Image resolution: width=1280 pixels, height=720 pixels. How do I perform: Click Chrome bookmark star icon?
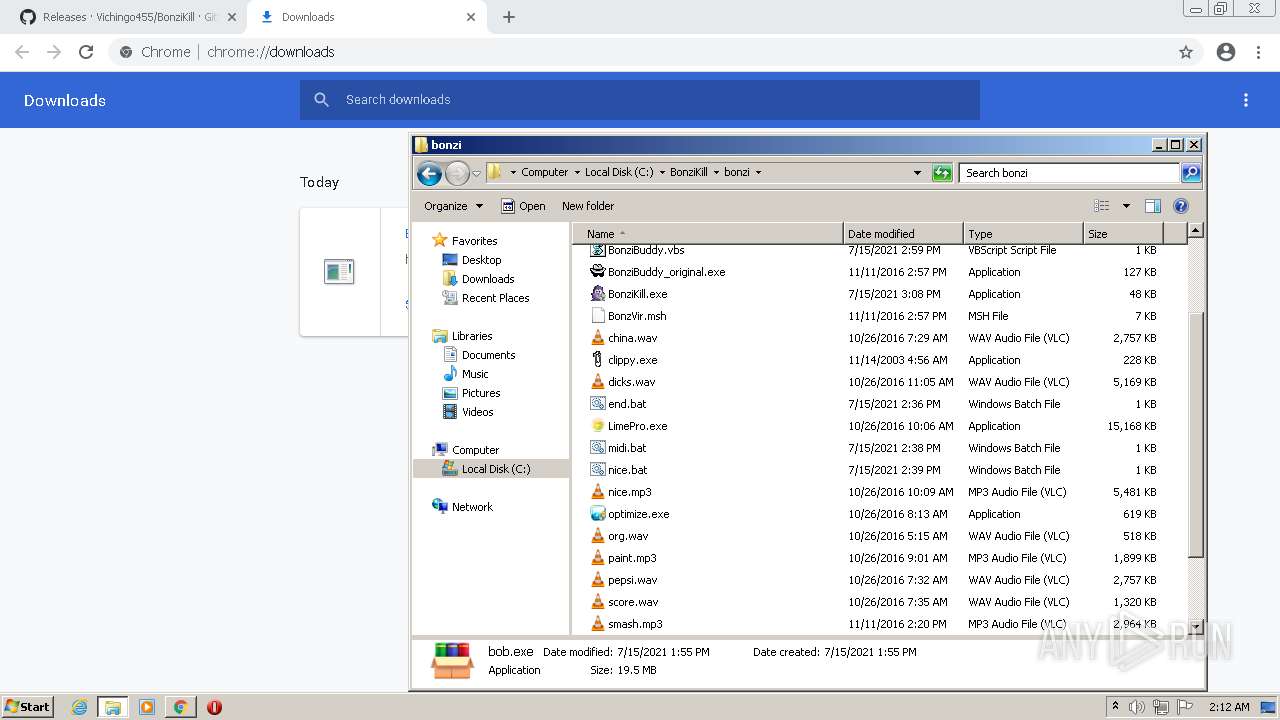(1186, 52)
